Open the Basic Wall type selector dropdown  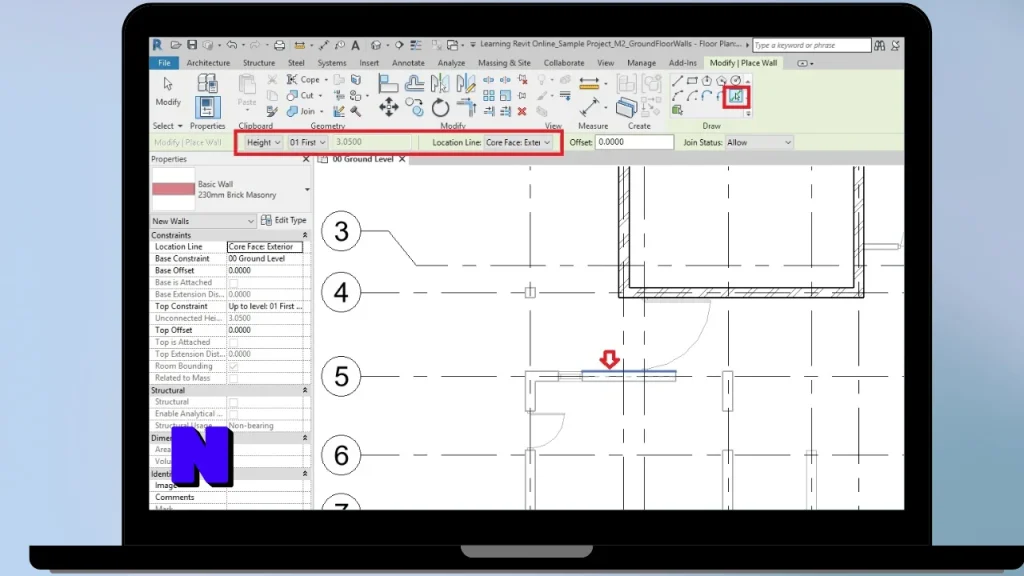(x=307, y=189)
